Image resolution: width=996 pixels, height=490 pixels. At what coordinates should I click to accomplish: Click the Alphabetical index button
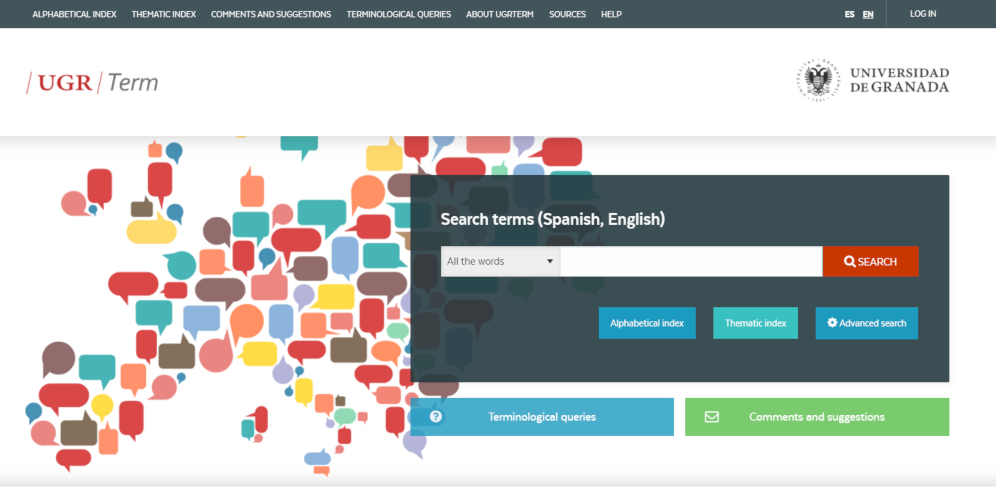[647, 323]
